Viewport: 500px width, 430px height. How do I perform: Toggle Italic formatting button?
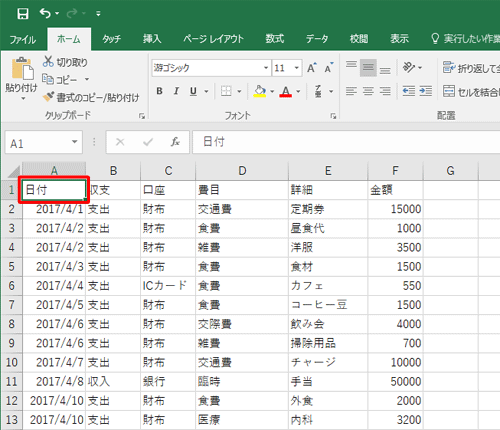176,91
